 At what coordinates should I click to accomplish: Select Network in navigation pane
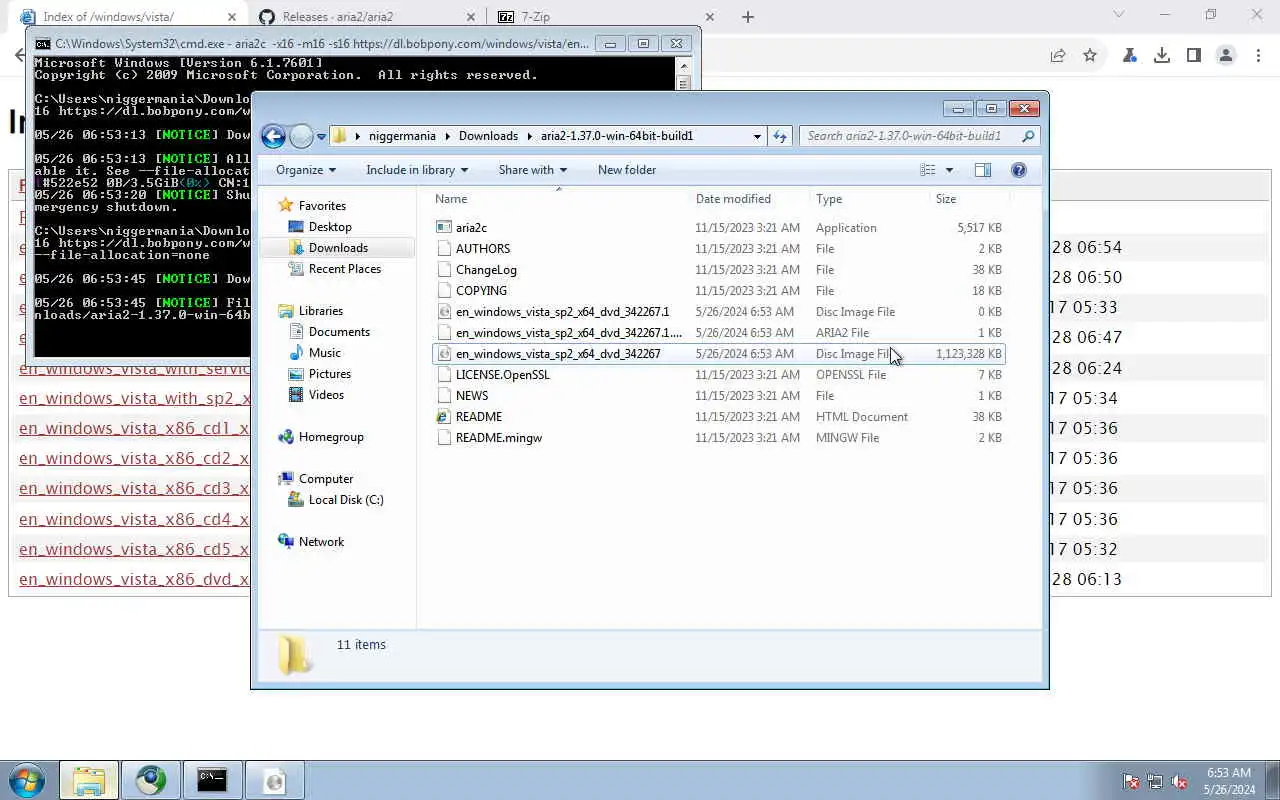(321, 542)
